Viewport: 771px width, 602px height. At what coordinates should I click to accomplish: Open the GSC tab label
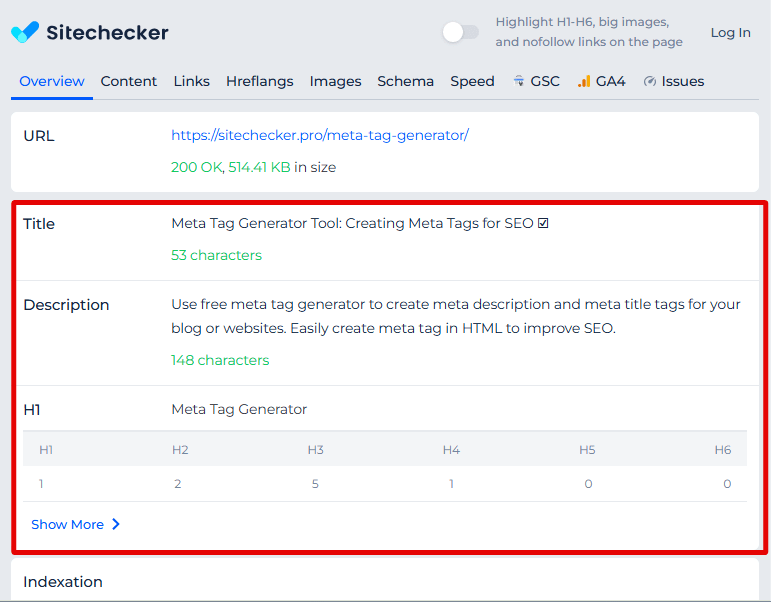pos(545,81)
